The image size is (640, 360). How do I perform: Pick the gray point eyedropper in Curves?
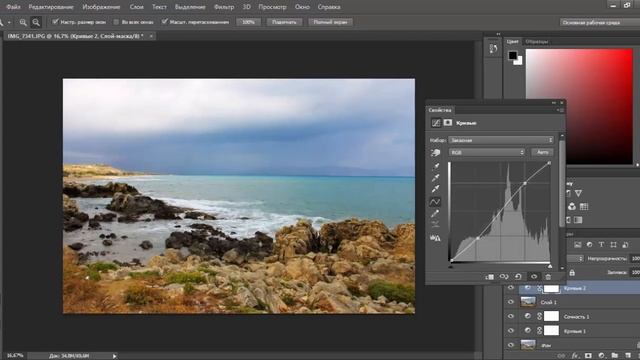436,178
